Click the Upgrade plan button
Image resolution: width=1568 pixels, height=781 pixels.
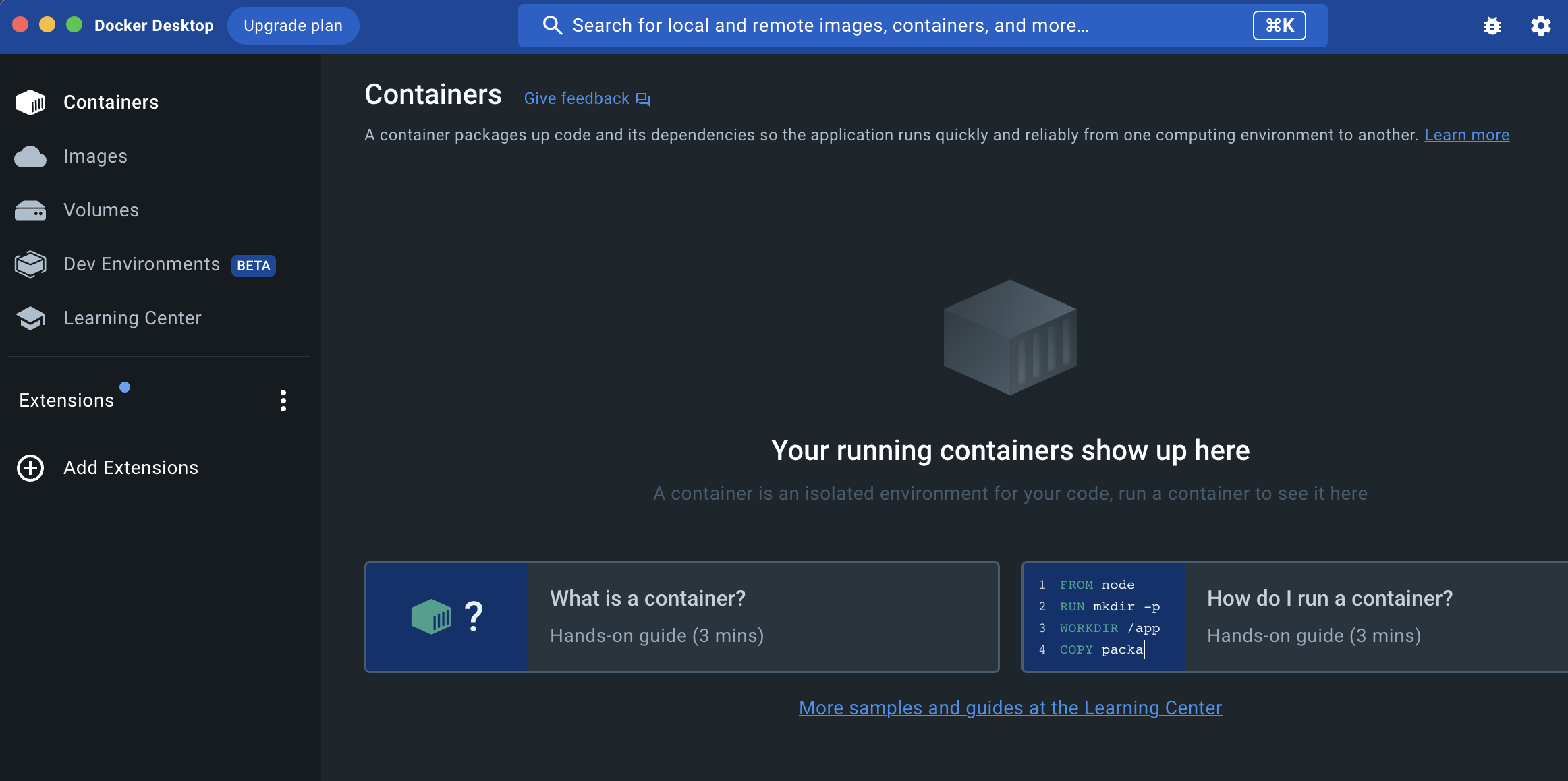pyautogui.click(x=293, y=26)
